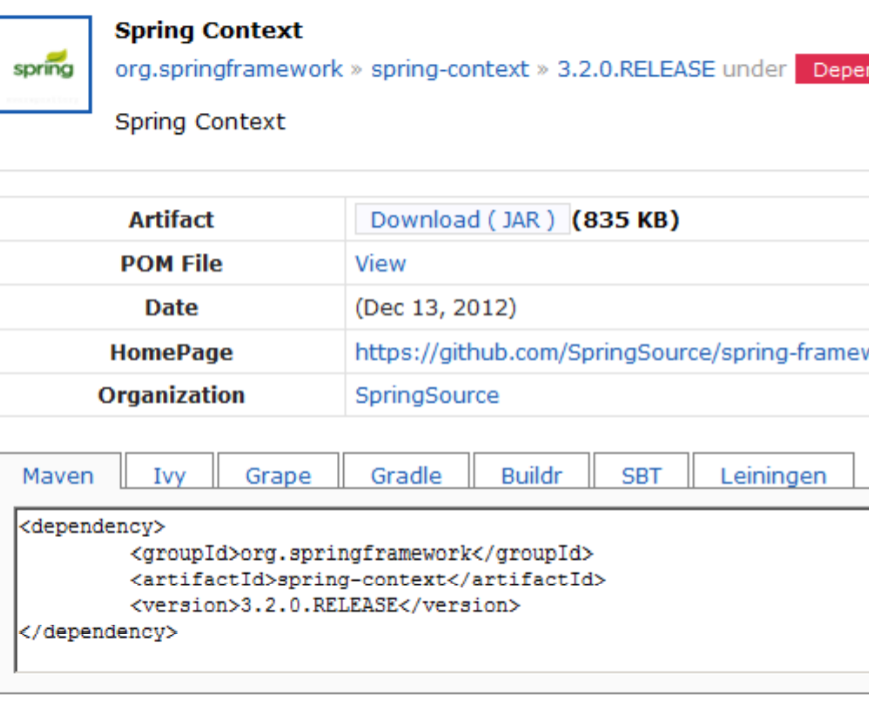
Task: Switch to the Gradle tab
Action: [x=406, y=476]
